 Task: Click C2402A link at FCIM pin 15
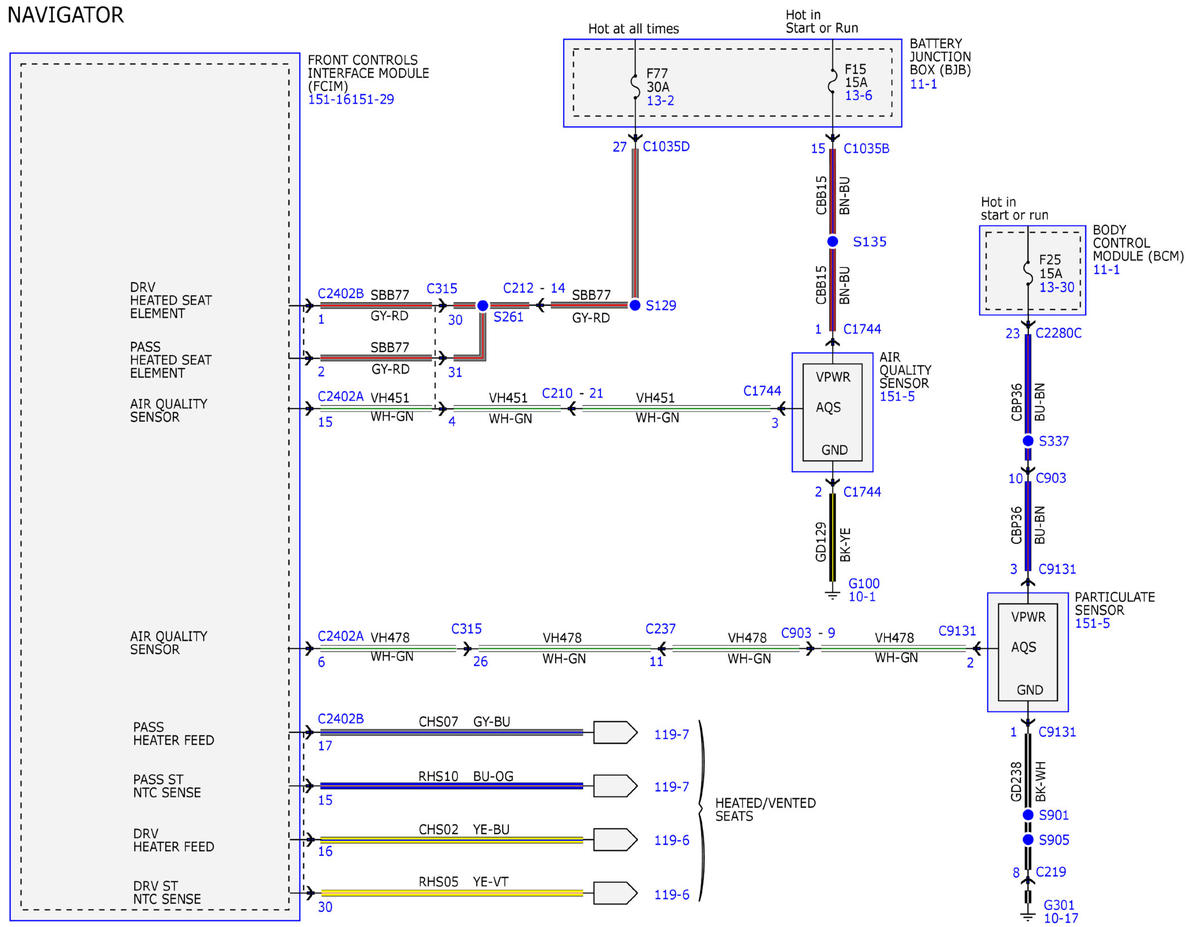[341, 397]
